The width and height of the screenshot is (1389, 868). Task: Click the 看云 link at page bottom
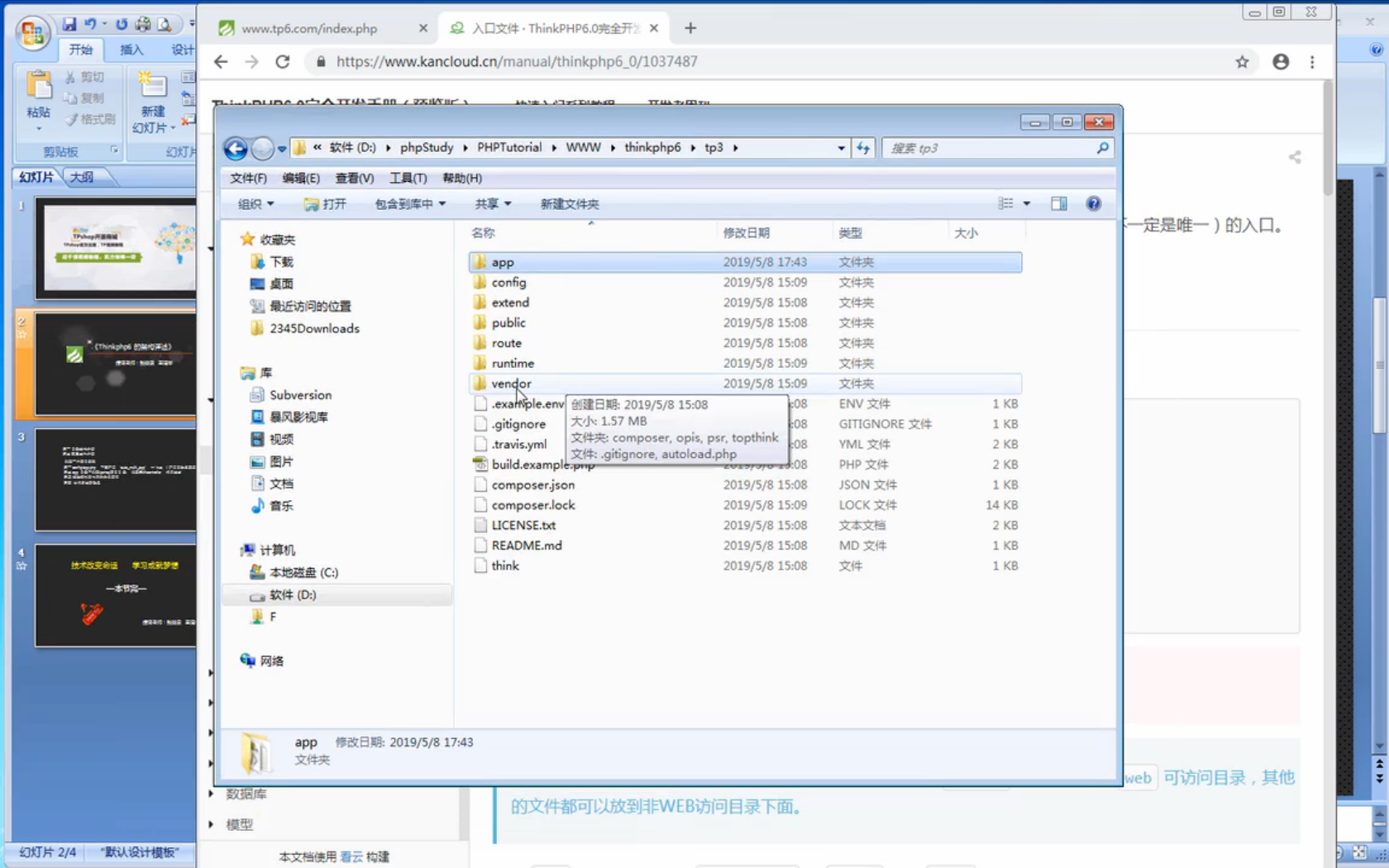351,856
